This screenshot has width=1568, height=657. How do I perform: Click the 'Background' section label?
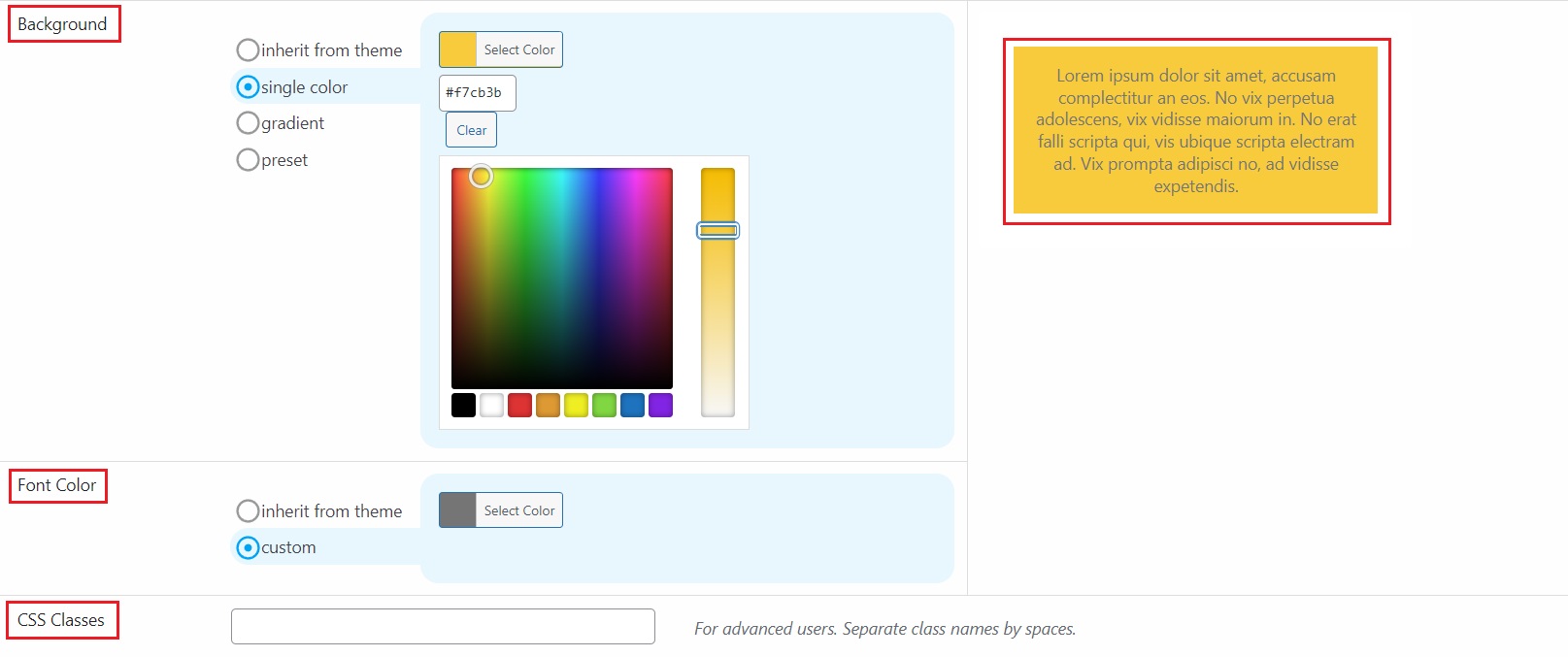pyautogui.click(x=62, y=24)
